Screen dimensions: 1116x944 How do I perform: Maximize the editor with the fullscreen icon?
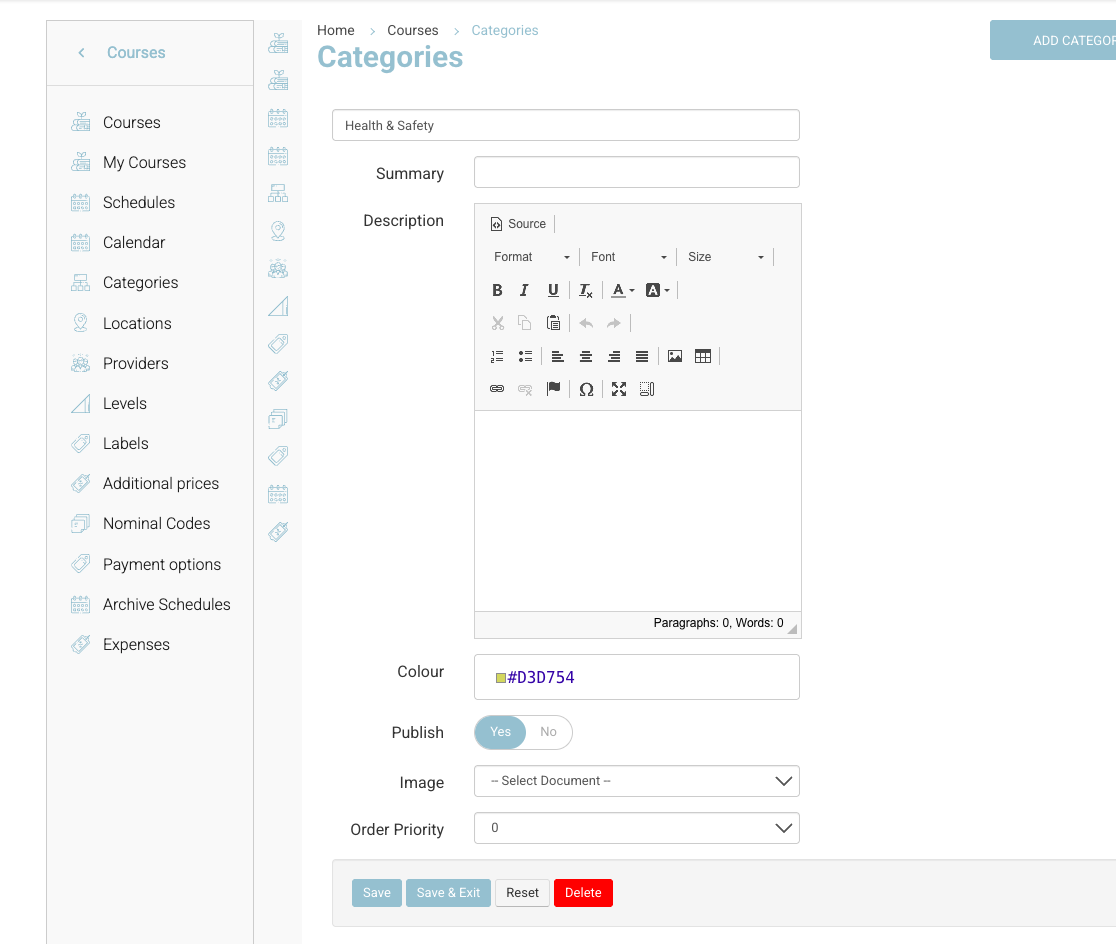(x=619, y=389)
